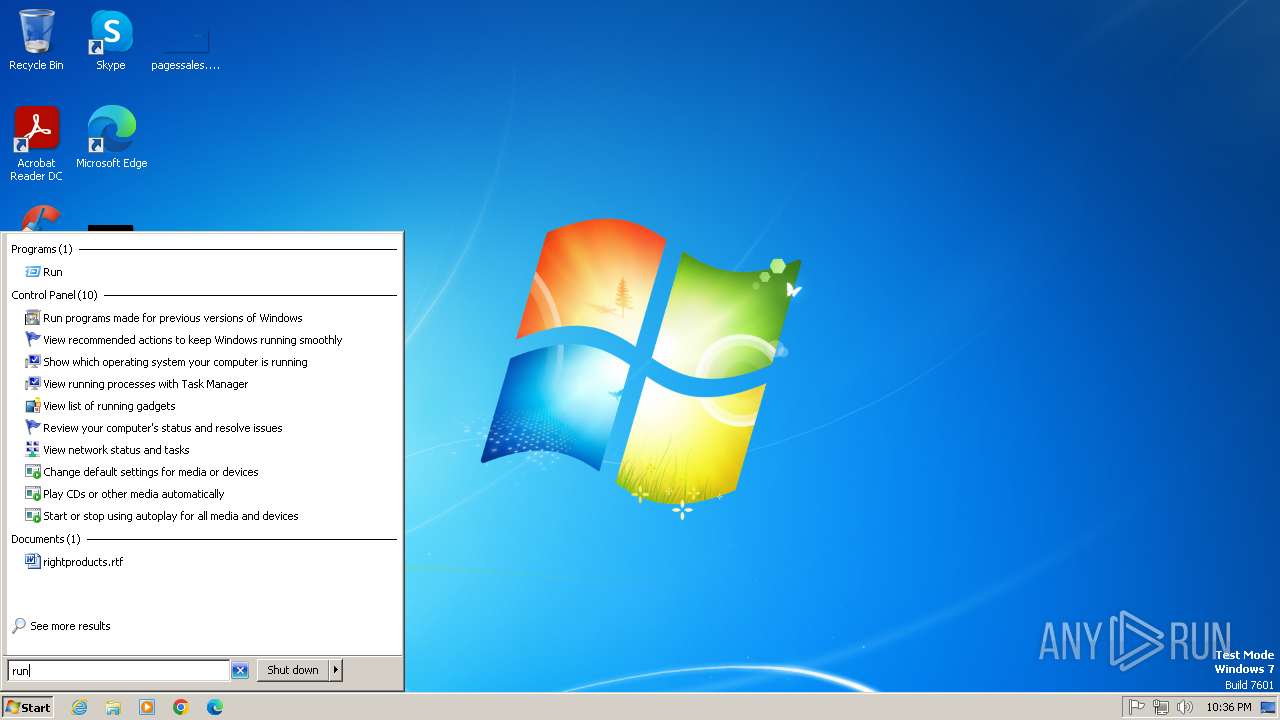Click the 10:36 PM taskbar clock
This screenshot has width=1280, height=720.
[x=1229, y=707]
